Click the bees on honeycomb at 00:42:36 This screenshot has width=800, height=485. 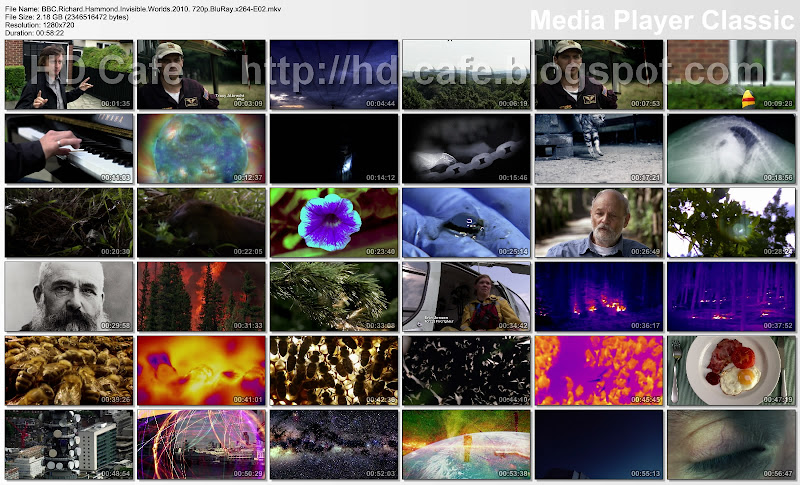[334, 370]
